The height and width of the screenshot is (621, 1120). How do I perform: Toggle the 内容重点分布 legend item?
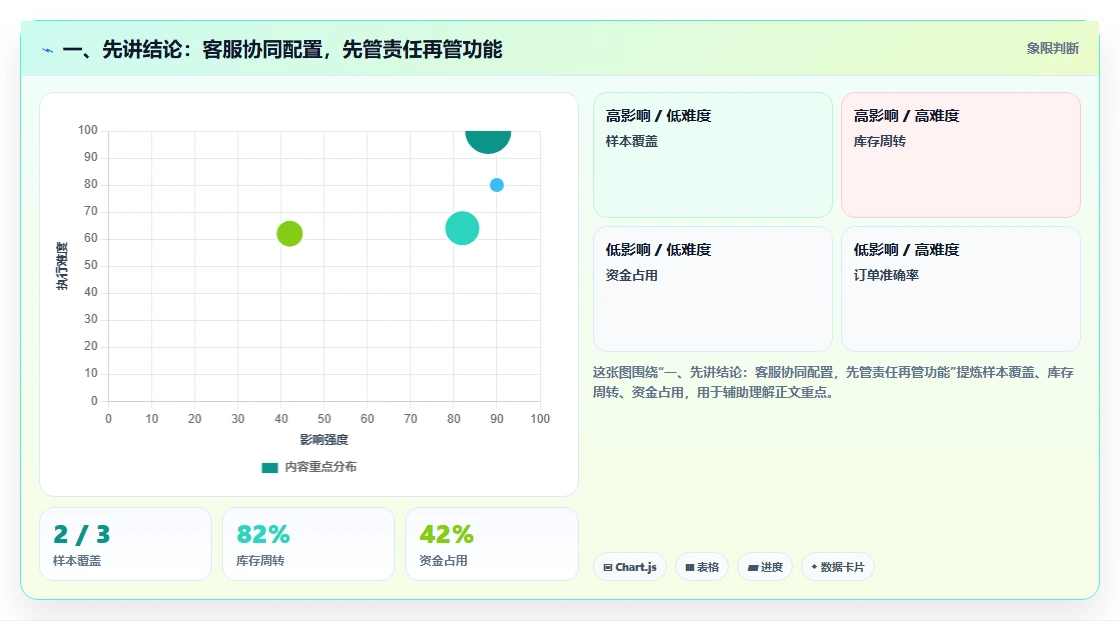click(x=309, y=467)
